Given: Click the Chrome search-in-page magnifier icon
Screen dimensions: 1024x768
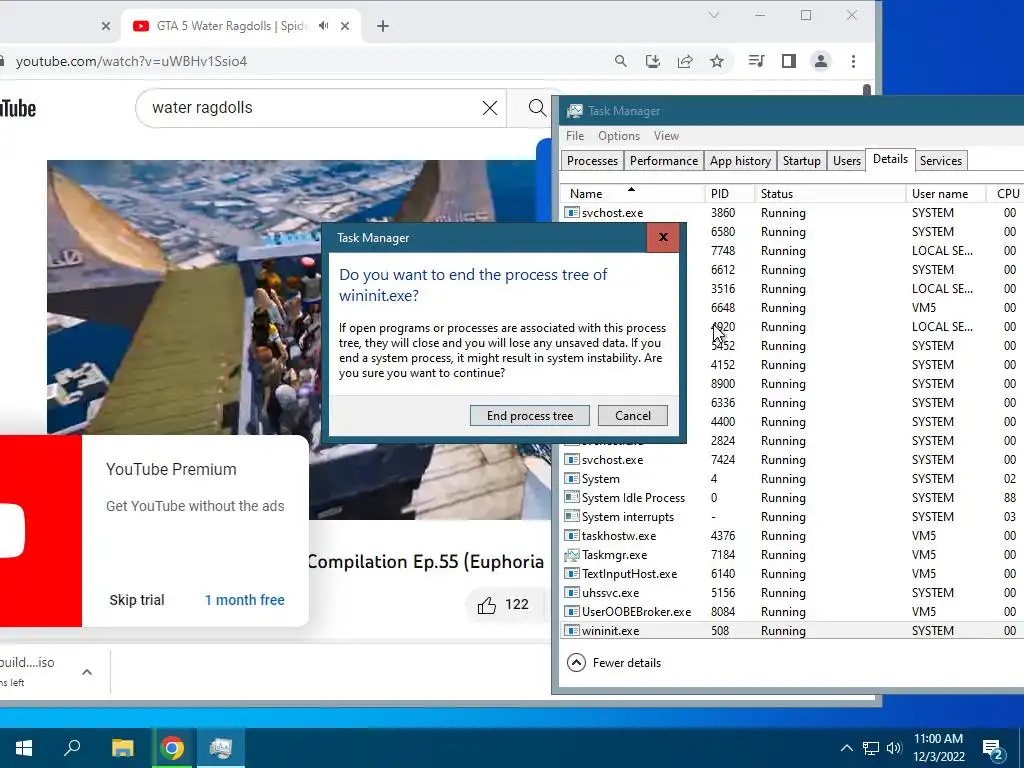Looking at the screenshot, I should [620, 61].
